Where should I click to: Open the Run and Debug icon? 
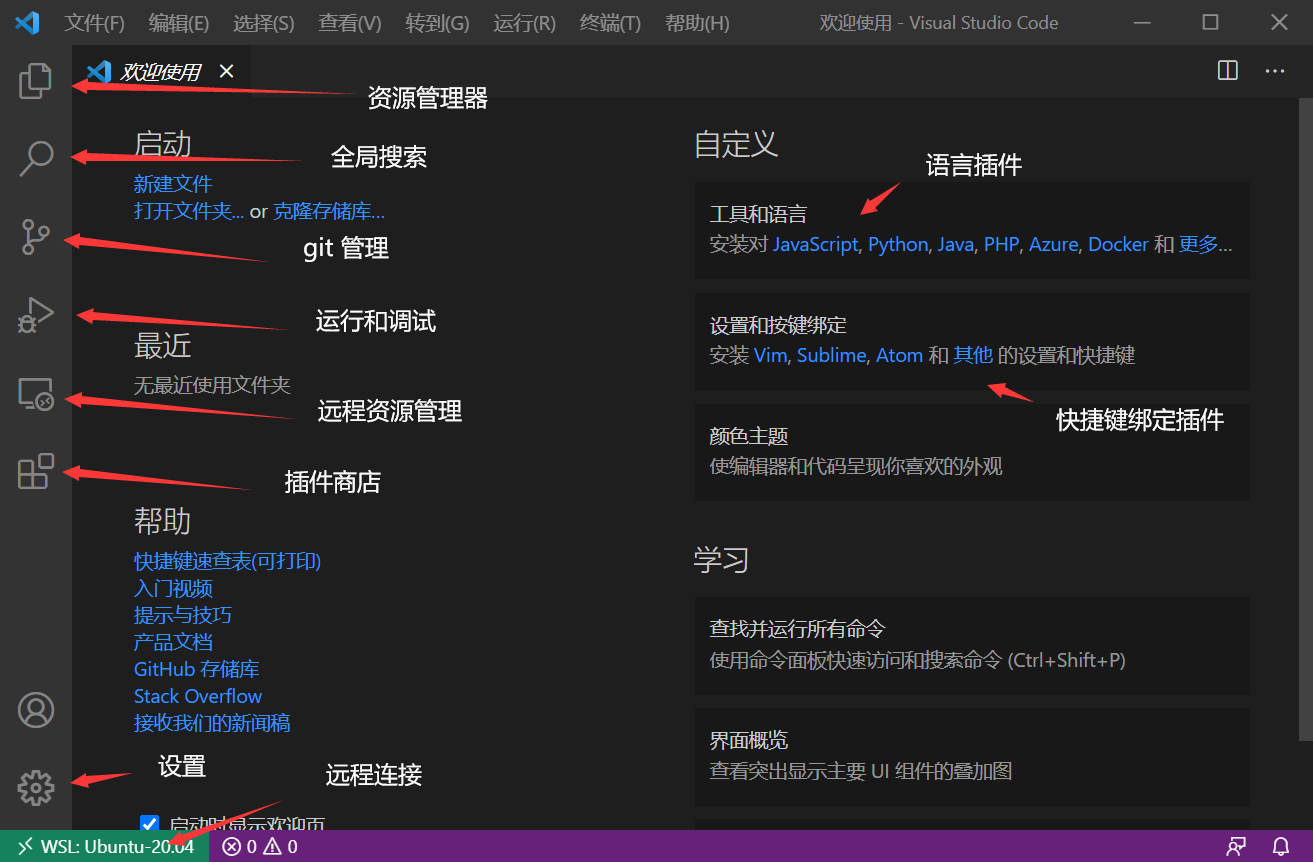35,315
